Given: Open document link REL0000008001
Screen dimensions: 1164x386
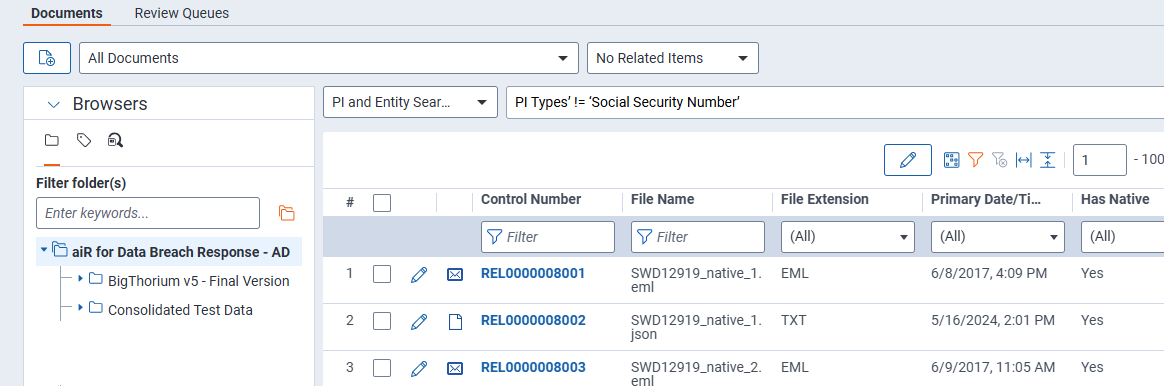Looking at the screenshot, I should pyautogui.click(x=533, y=273).
